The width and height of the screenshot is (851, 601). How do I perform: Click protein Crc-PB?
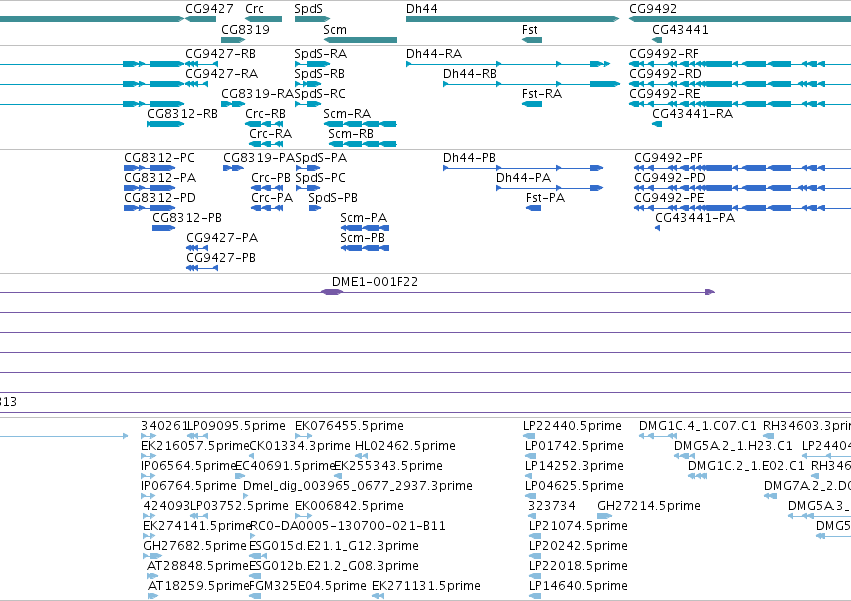tap(267, 188)
